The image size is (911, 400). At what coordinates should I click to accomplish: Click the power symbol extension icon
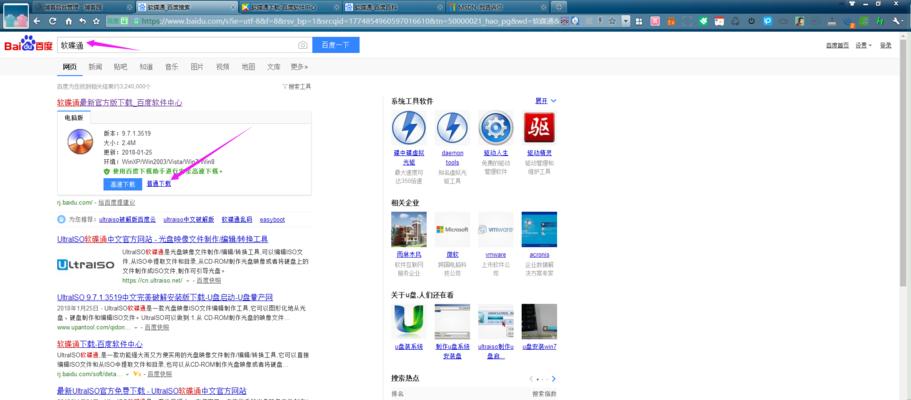click(752, 21)
